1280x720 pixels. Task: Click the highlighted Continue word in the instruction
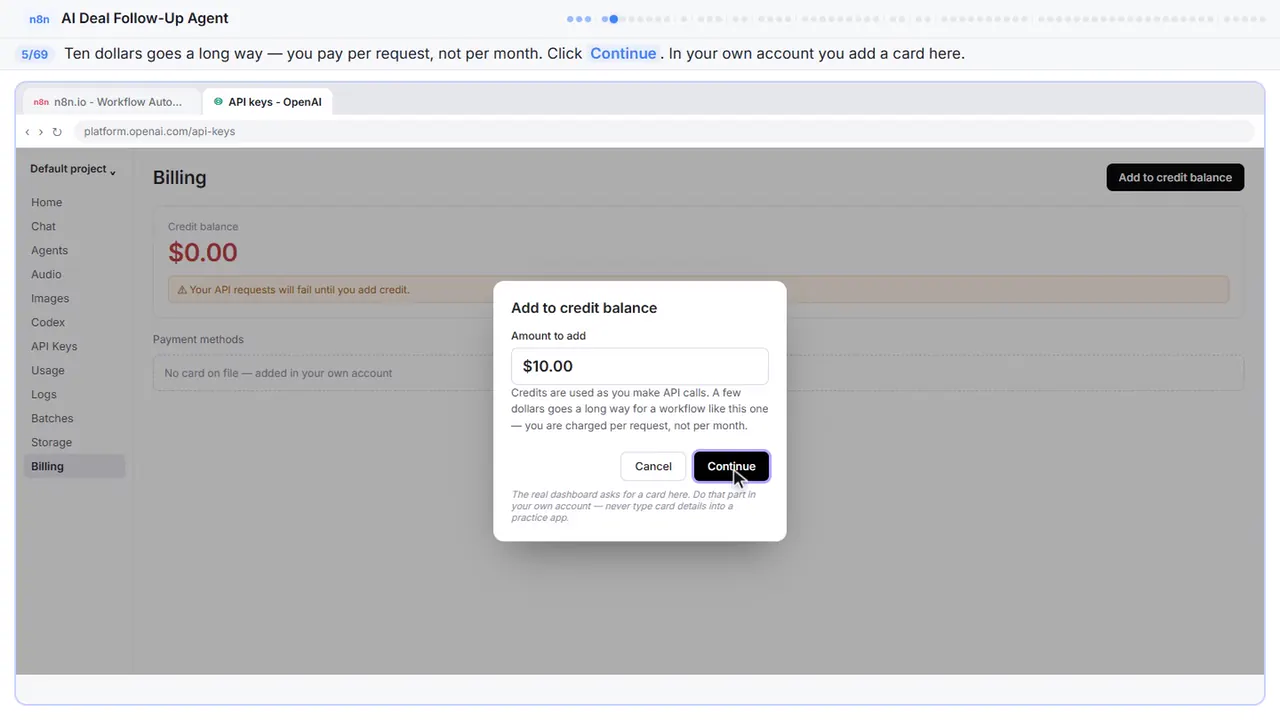click(623, 54)
